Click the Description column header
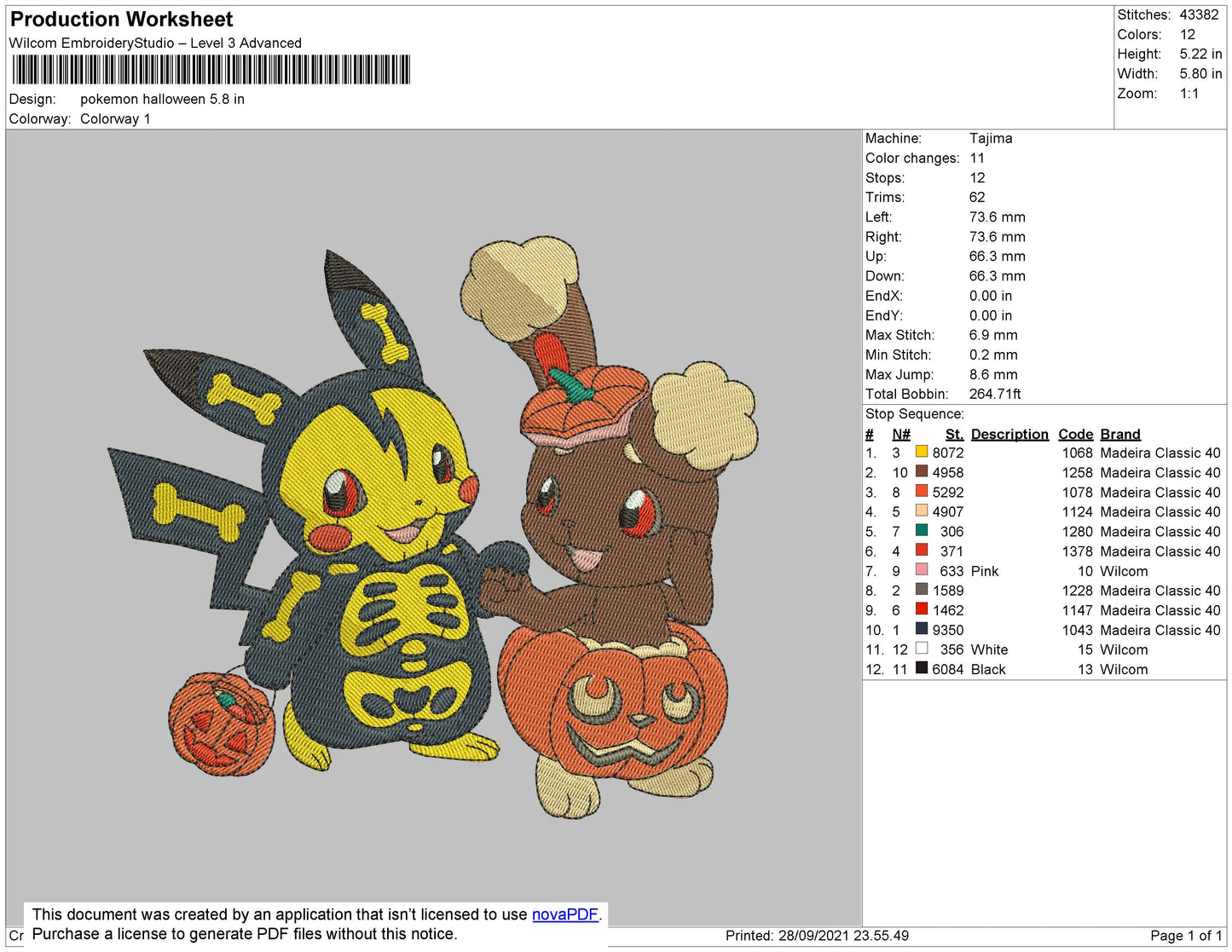The image size is (1232, 952). [x=1009, y=434]
